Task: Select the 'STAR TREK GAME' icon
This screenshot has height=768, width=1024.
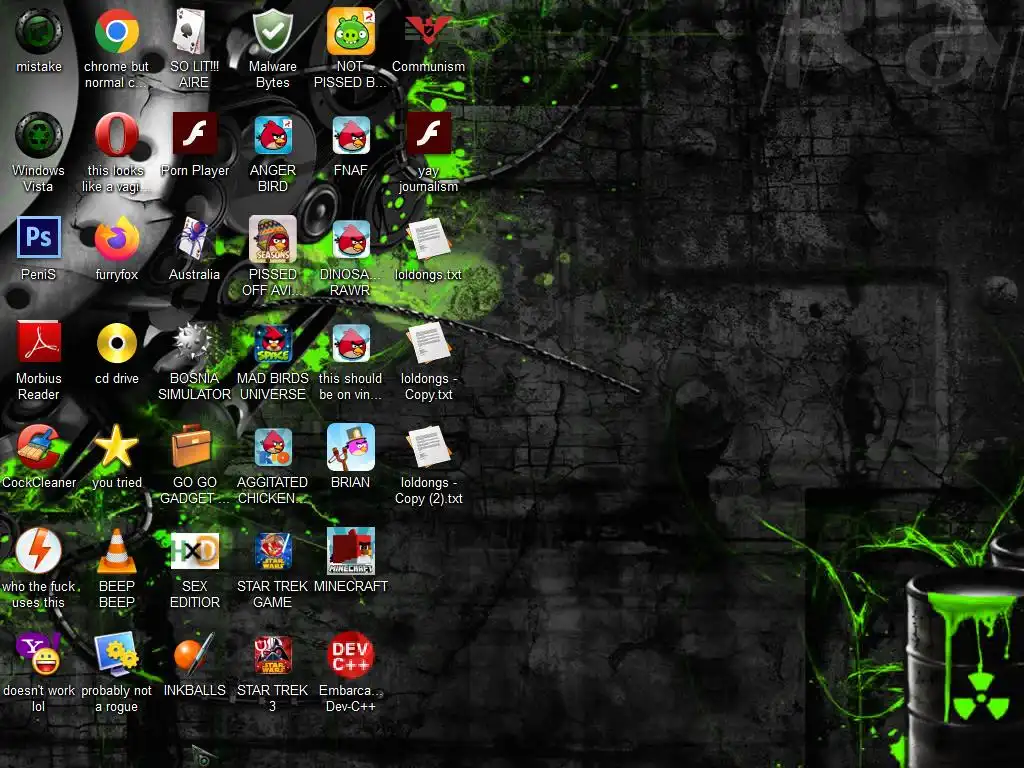Action: [x=272, y=551]
